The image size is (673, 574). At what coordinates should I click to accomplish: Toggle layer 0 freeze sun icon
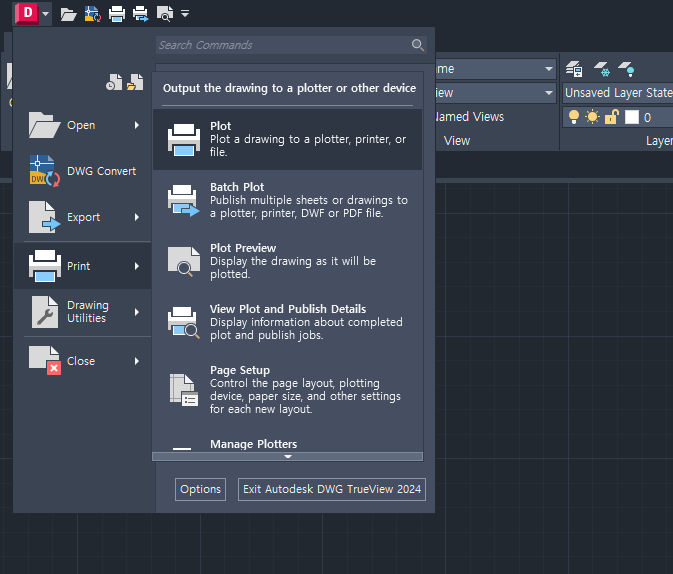pos(592,117)
